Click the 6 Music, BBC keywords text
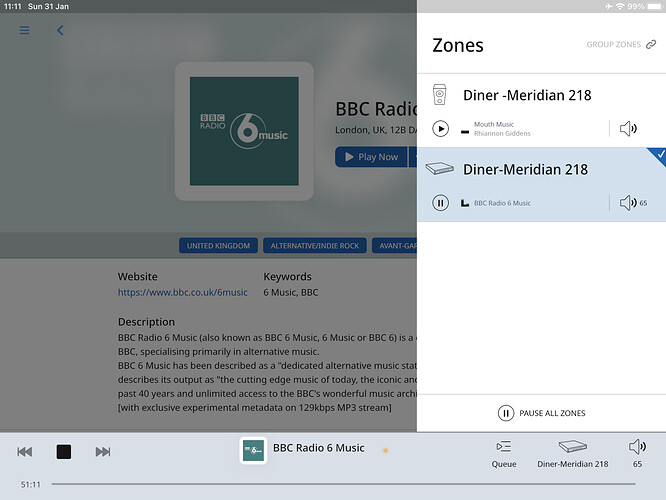The image size is (666, 500). coord(291,292)
